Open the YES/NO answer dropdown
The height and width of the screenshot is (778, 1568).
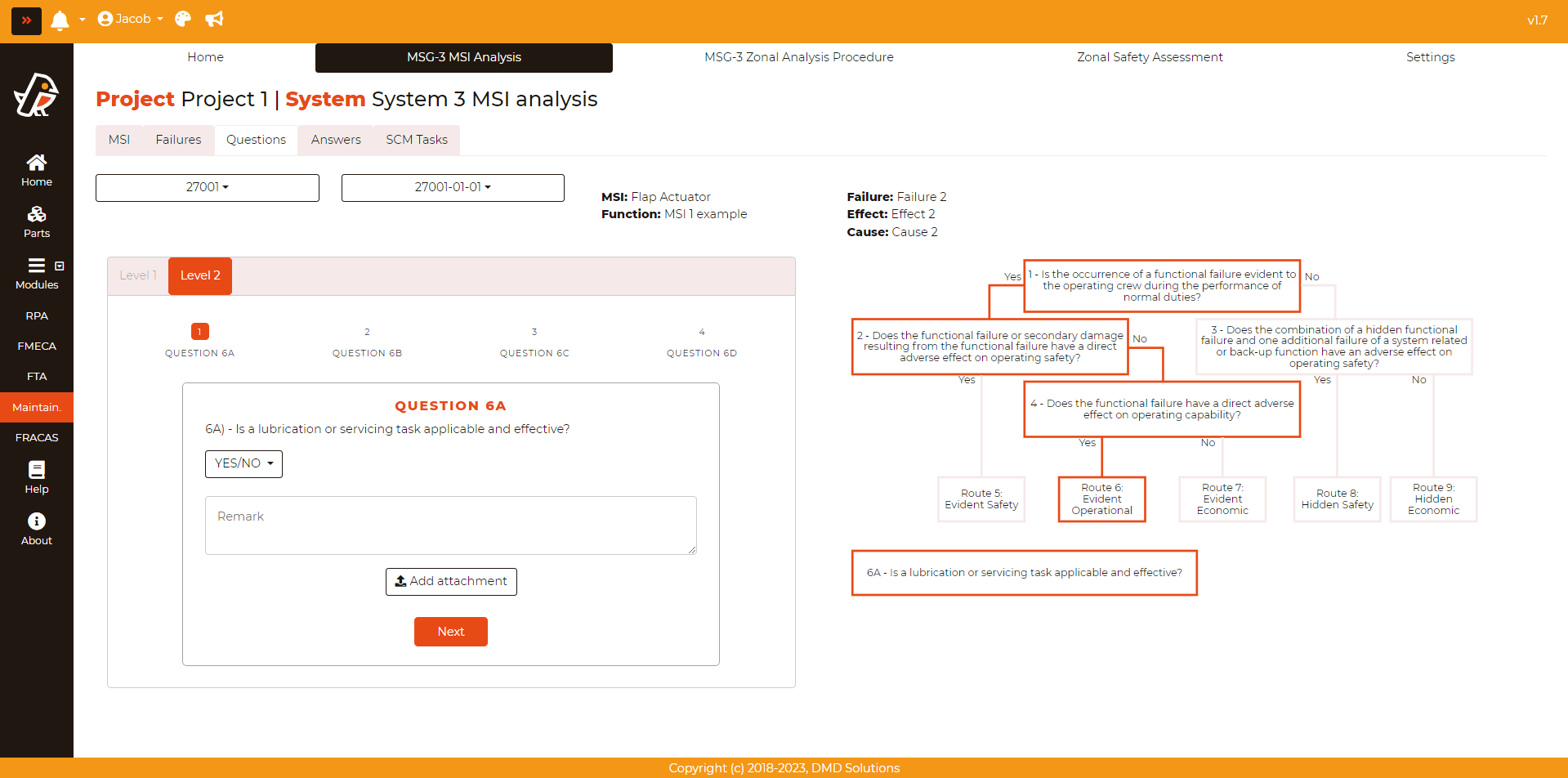point(243,464)
